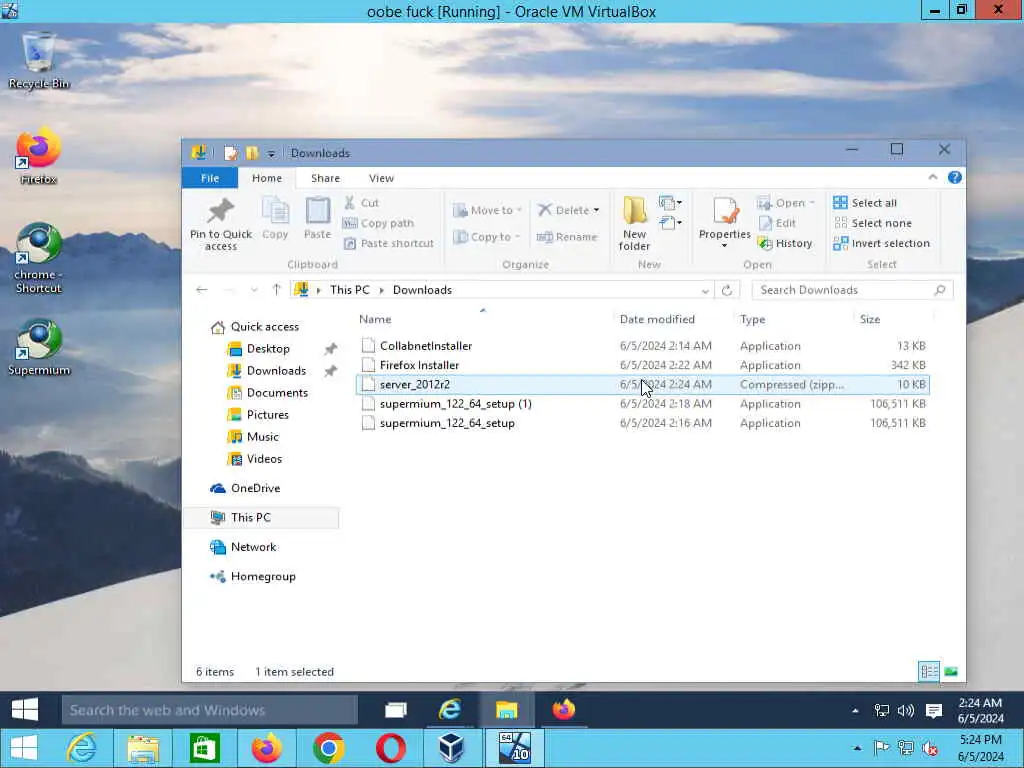The image size is (1024, 768).
Task: Open Properties for selected file
Action: 724,222
